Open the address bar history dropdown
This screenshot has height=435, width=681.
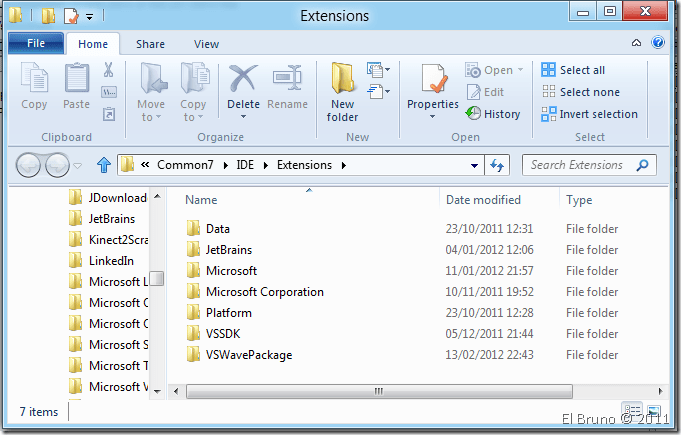click(x=475, y=165)
